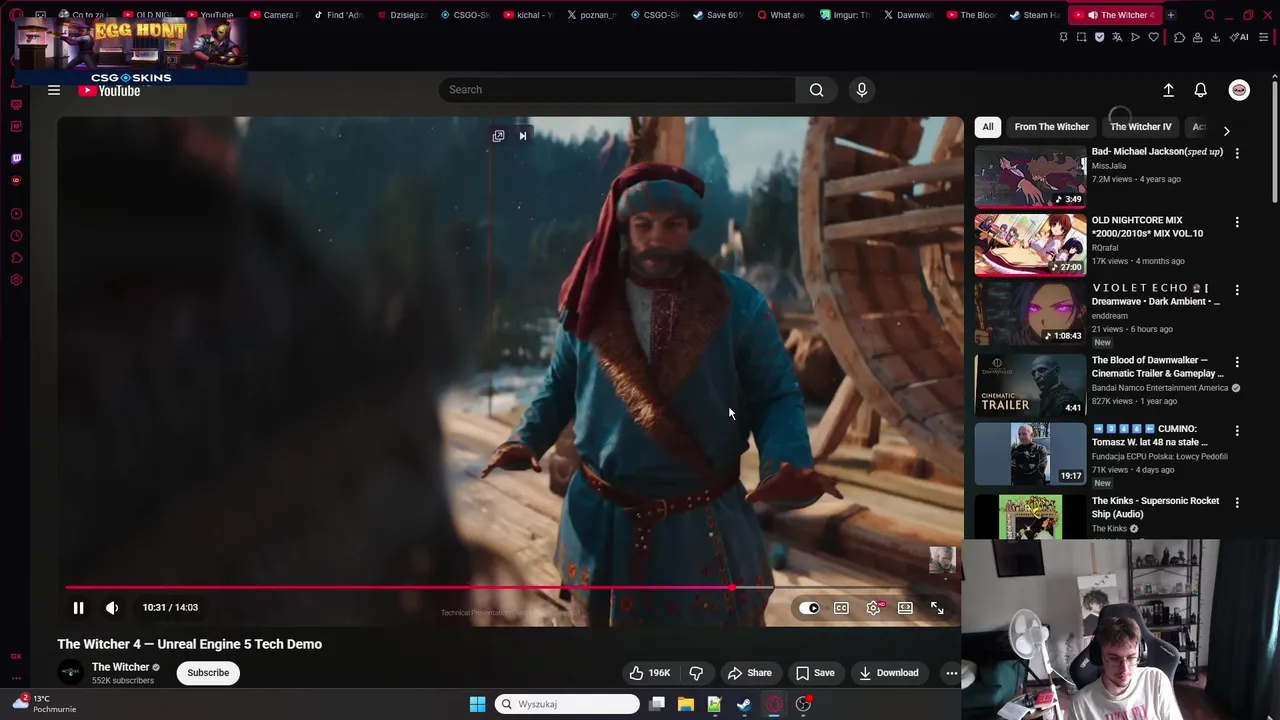This screenshot has height=720, width=1280.
Task: Open the YouTube create upload icon
Action: [x=1168, y=90]
